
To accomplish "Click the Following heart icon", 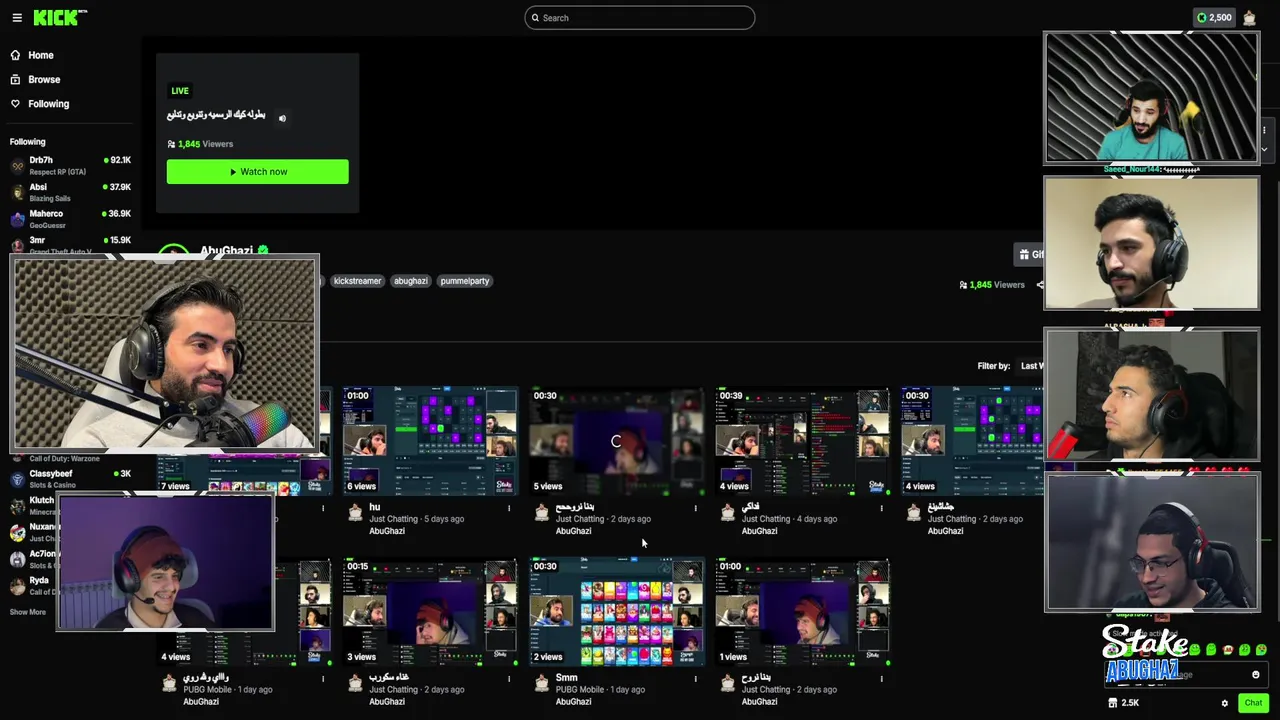I will click(15, 104).
